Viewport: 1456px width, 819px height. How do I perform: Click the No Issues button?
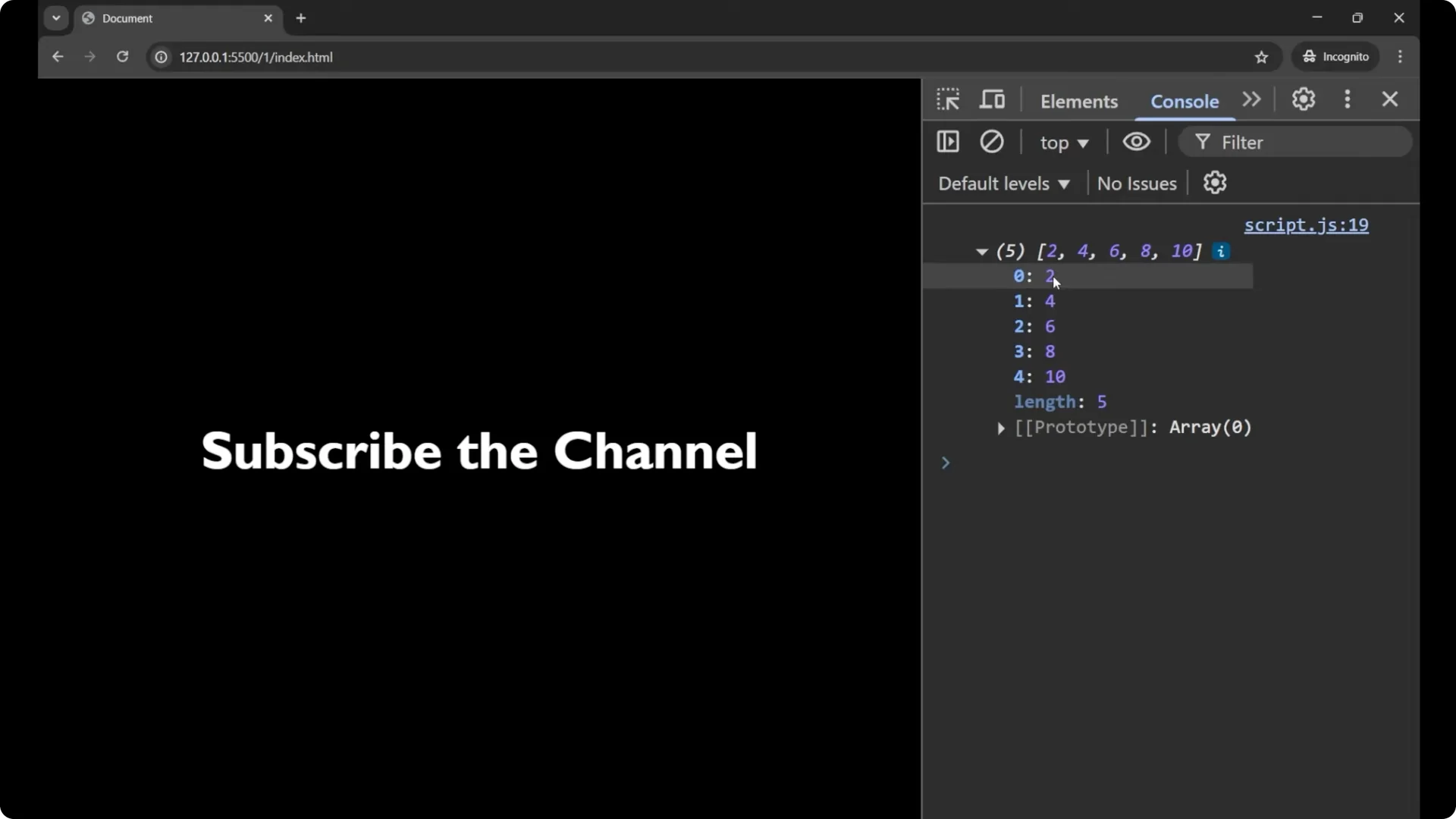[x=1136, y=183]
